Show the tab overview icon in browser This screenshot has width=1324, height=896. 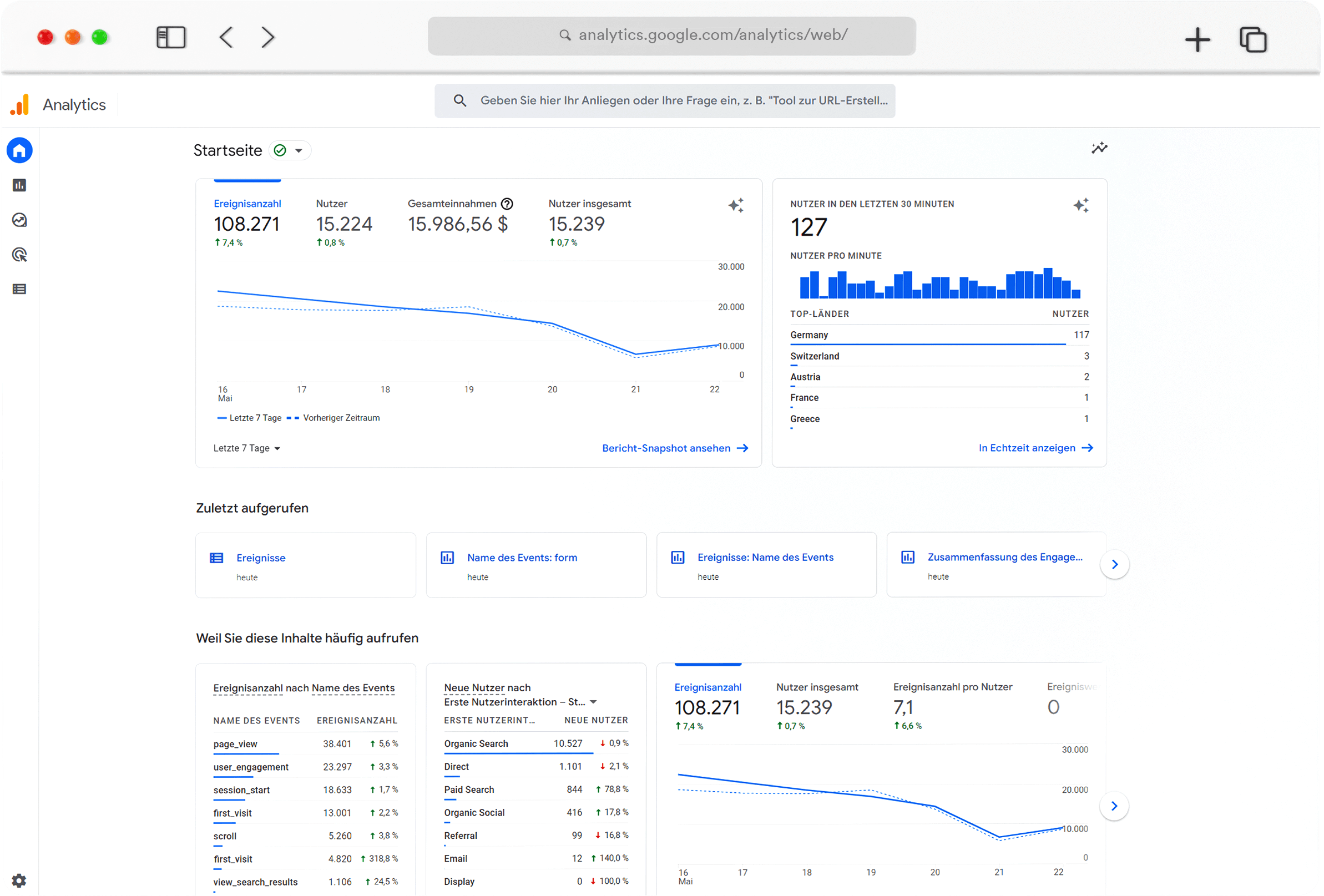pyautogui.click(x=1253, y=40)
